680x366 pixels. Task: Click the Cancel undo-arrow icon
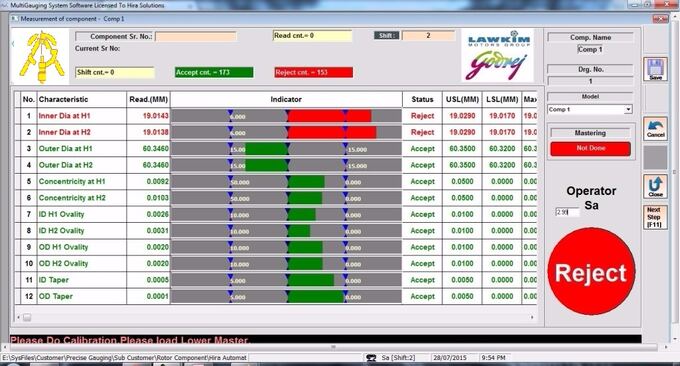click(655, 129)
